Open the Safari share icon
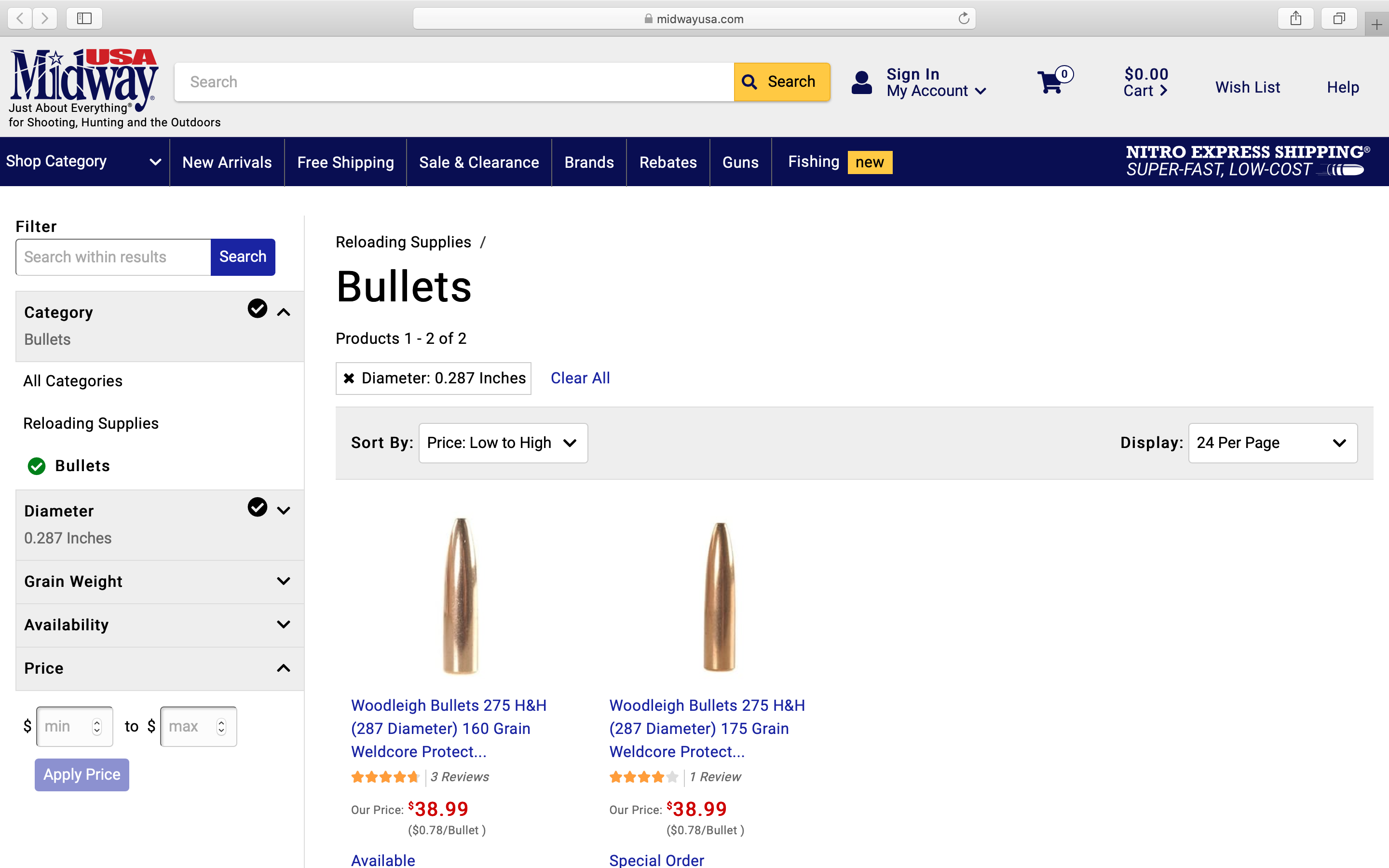The height and width of the screenshot is (868, 1389). pos(1295,18)
